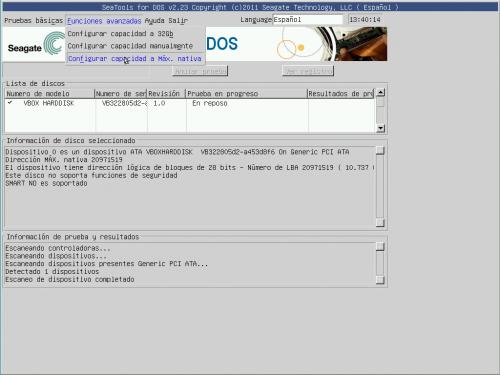The width and height of the screenshot is (500, 375).
Task: Click the Prueba en progreso column header
Action: tap(246, 94)
